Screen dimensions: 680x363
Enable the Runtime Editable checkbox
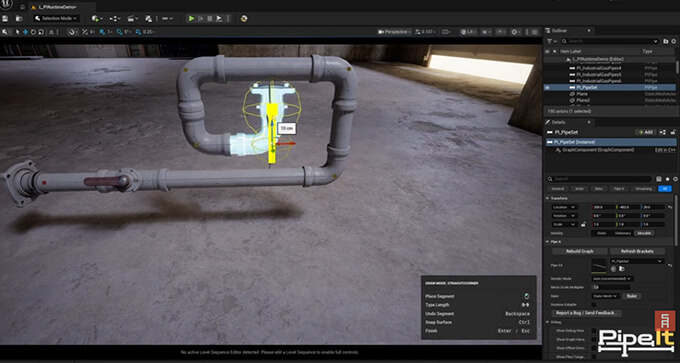594,304
